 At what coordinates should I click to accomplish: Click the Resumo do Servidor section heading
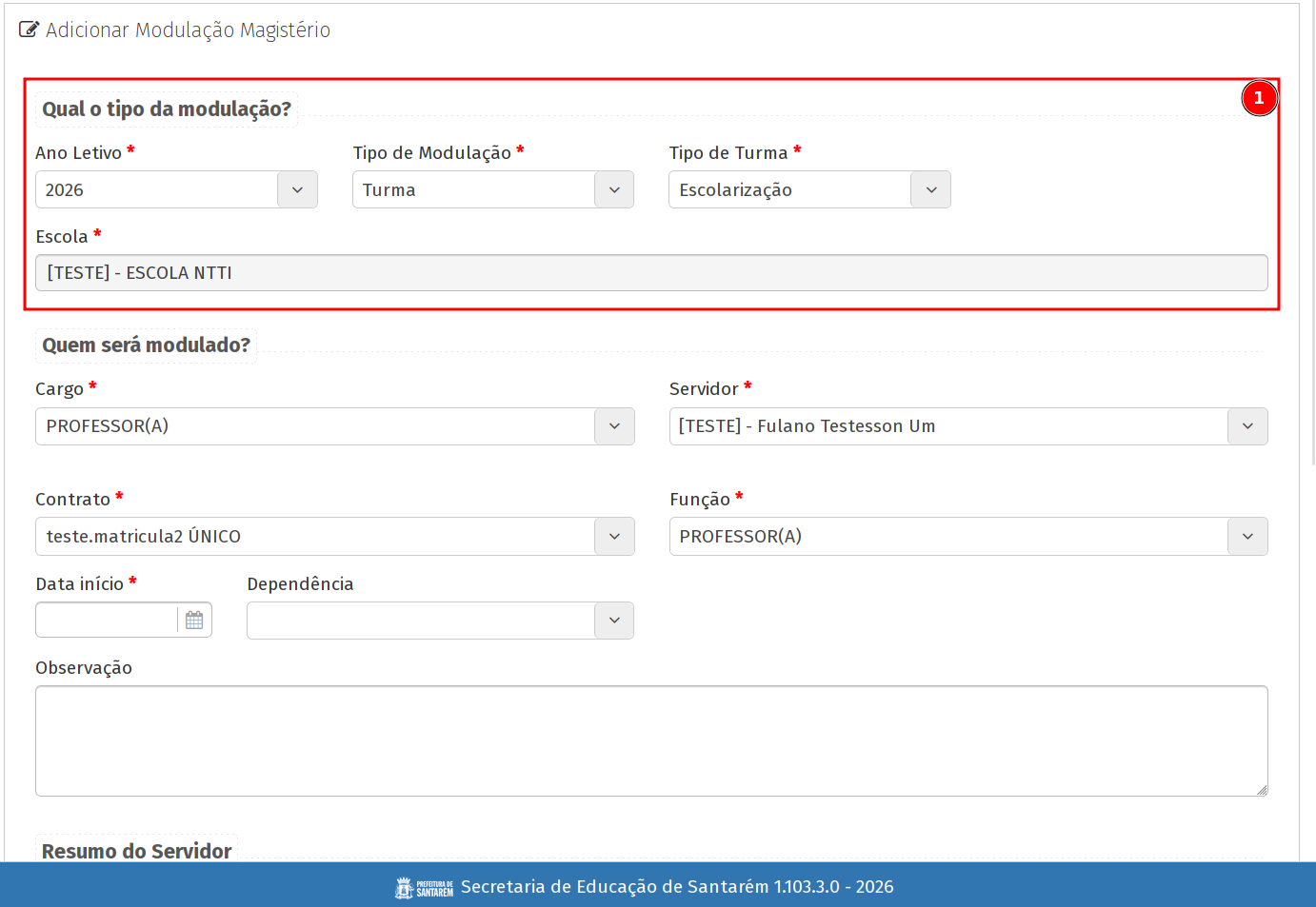(x=136, y=851)
